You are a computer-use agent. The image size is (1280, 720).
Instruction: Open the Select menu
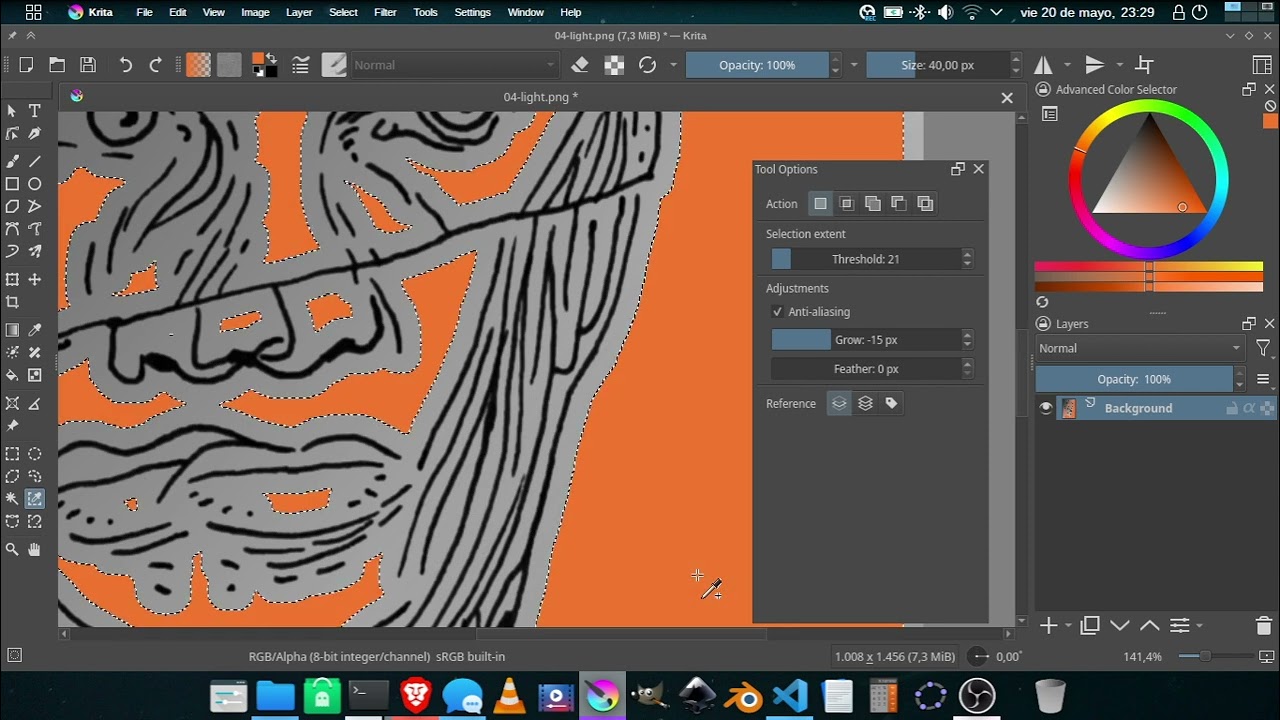point(343,12)
